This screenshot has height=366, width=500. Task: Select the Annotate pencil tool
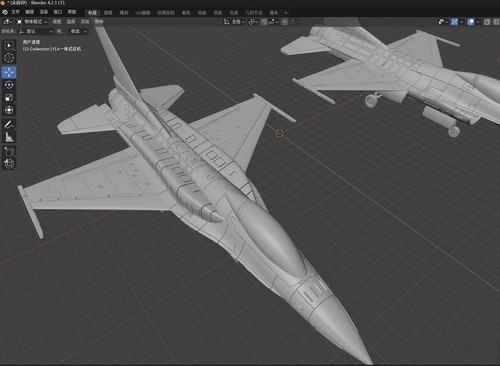(x=9, y=125)
